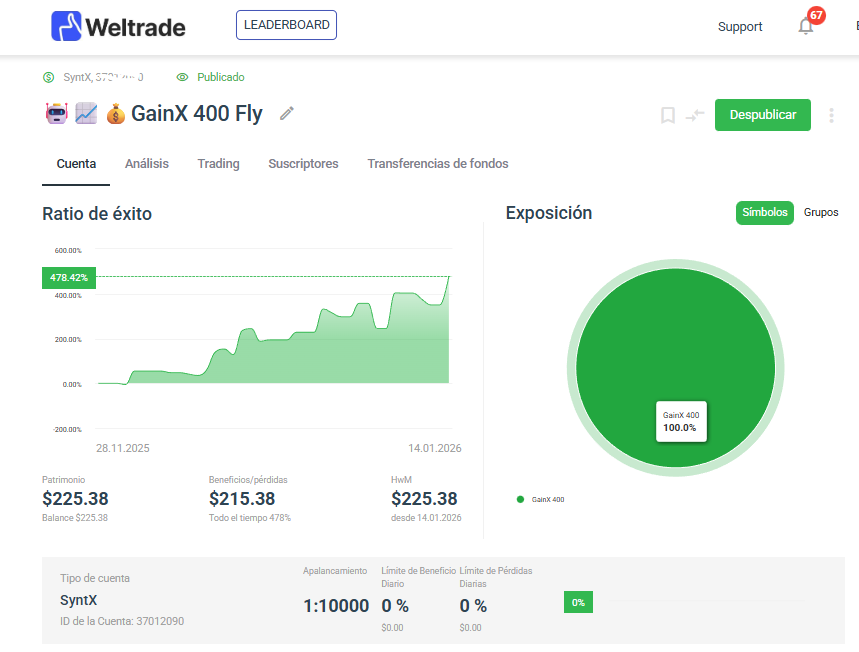This screenshot has width=859, height=652.
Task: Click the chart end date 14.01.2026
Action: [434, 448]
